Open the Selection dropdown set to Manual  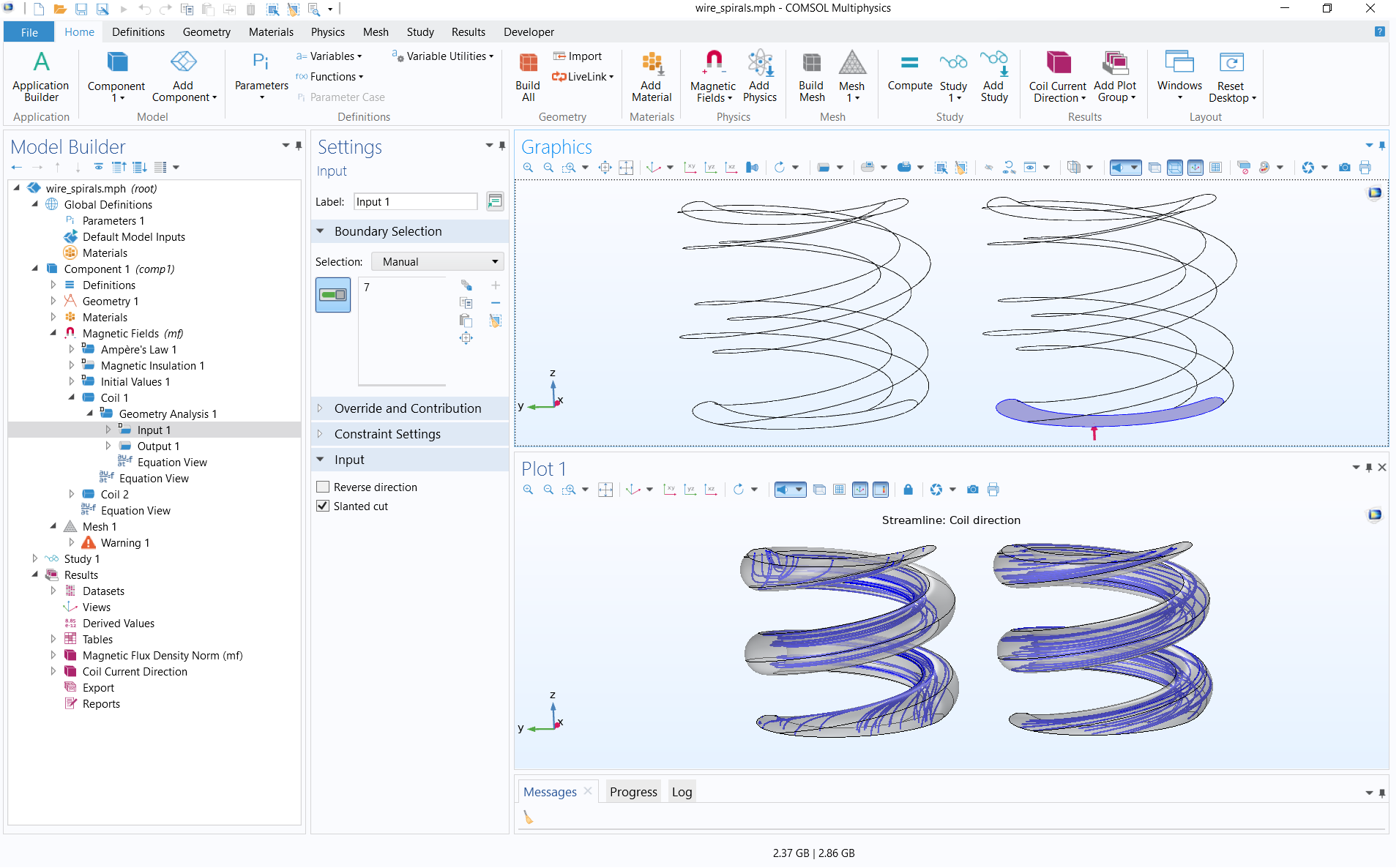click(x=438, y=262)
